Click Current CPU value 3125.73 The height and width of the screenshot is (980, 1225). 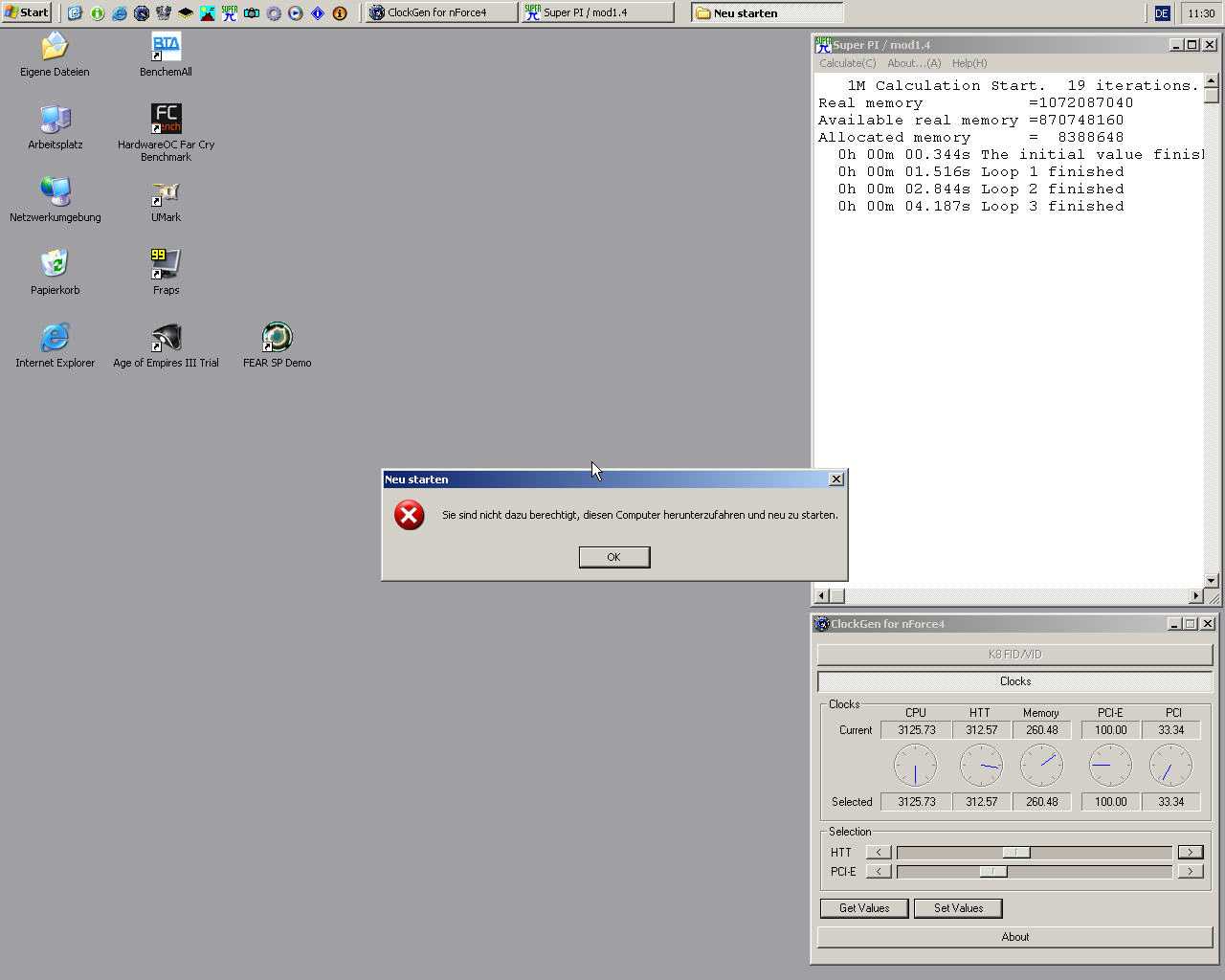point(917,730)
